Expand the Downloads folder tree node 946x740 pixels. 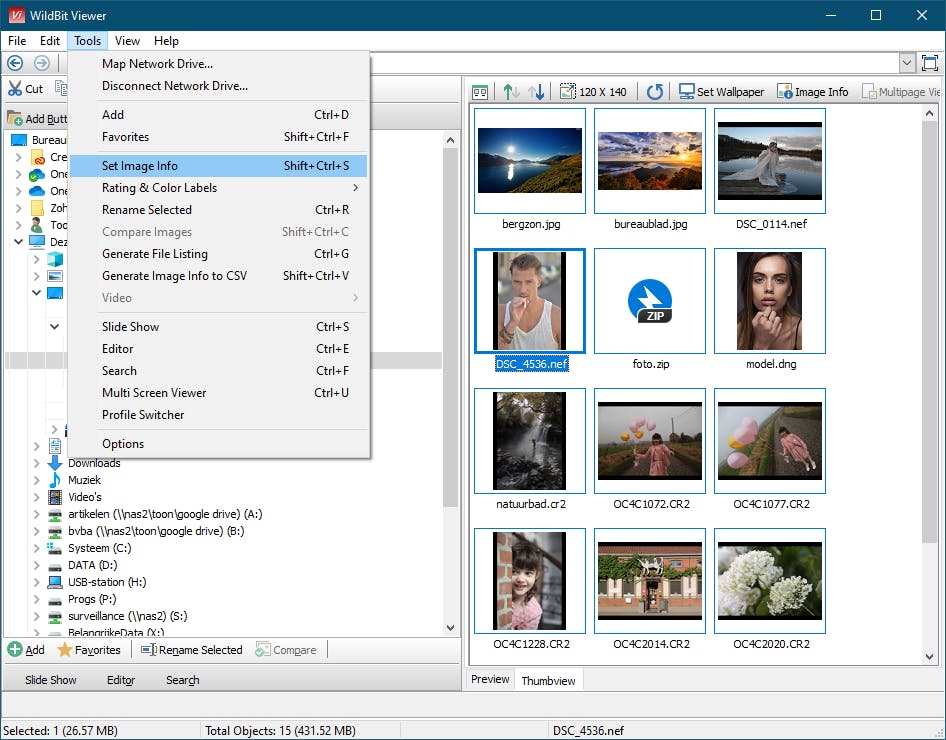pyautogui.click(x=37, y=463)
